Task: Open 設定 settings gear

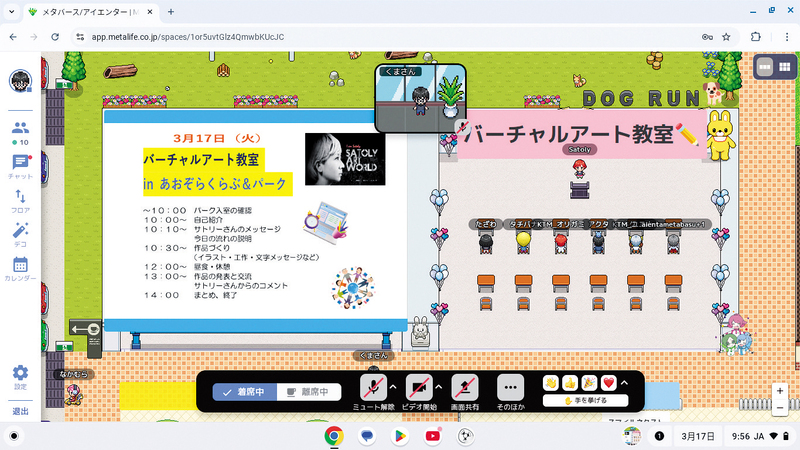Action: click(x=20, y=374)
